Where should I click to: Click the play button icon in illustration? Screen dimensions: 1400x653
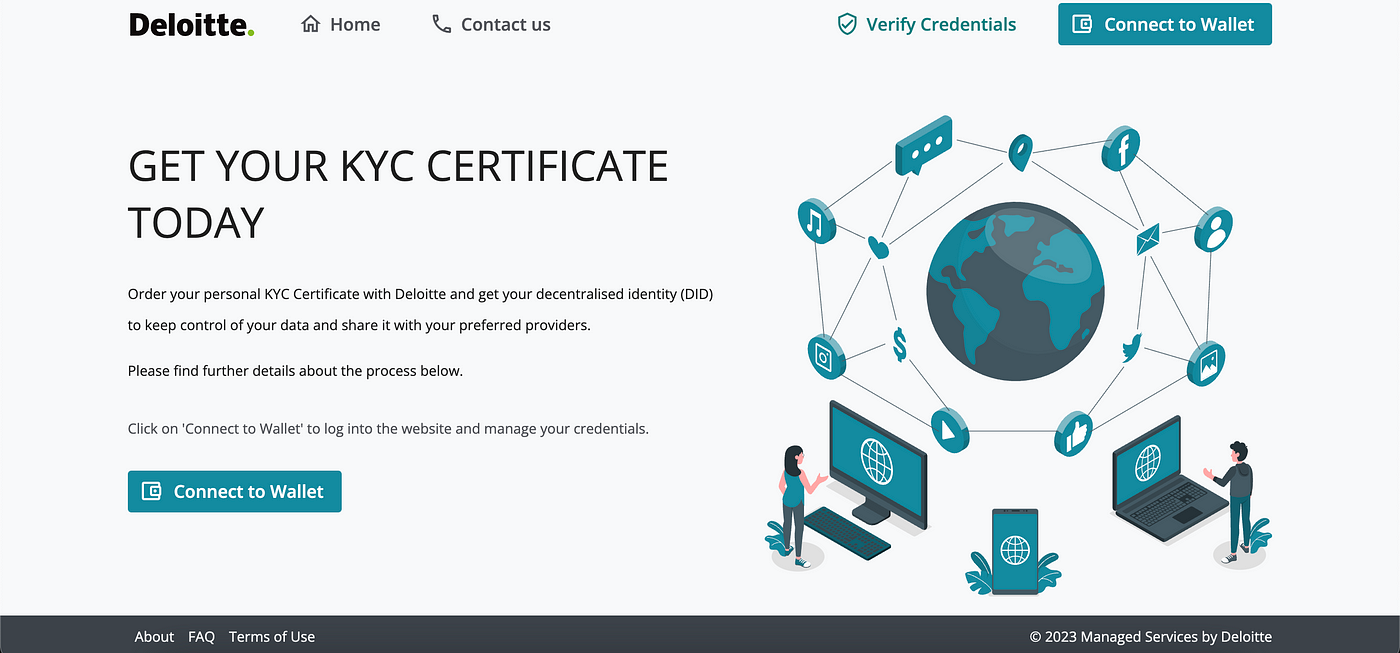coord(949,429)
